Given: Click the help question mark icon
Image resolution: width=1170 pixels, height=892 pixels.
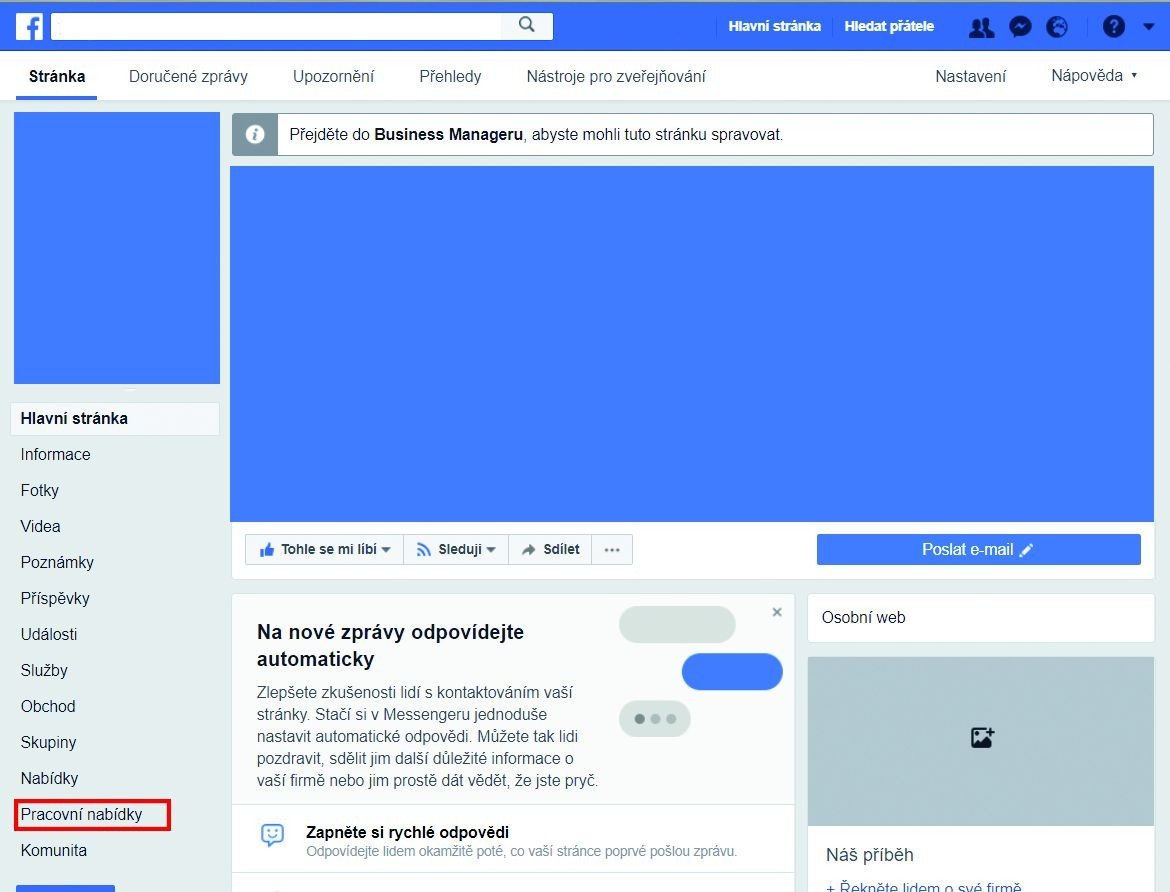Looking at the screenshot, I should pyautogui.click(x=1114, y=27).
